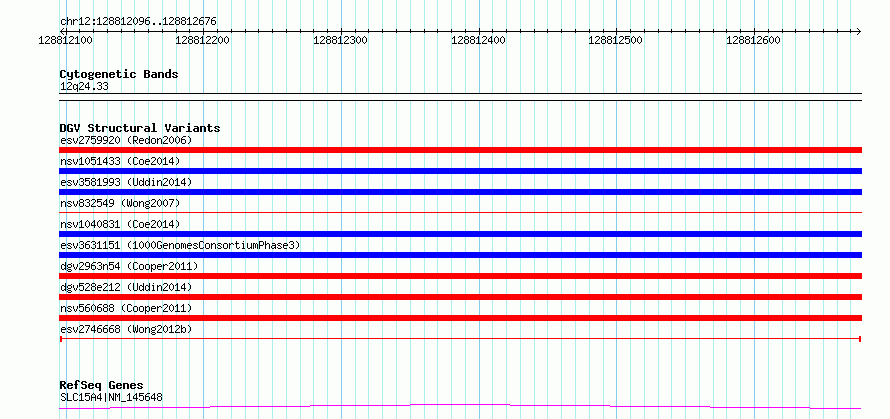The width and height of the screenshot is (890, 419).
Task: Click the thin esv2746668 (Wong2012b) line
Action: click(x=460, y=339)
